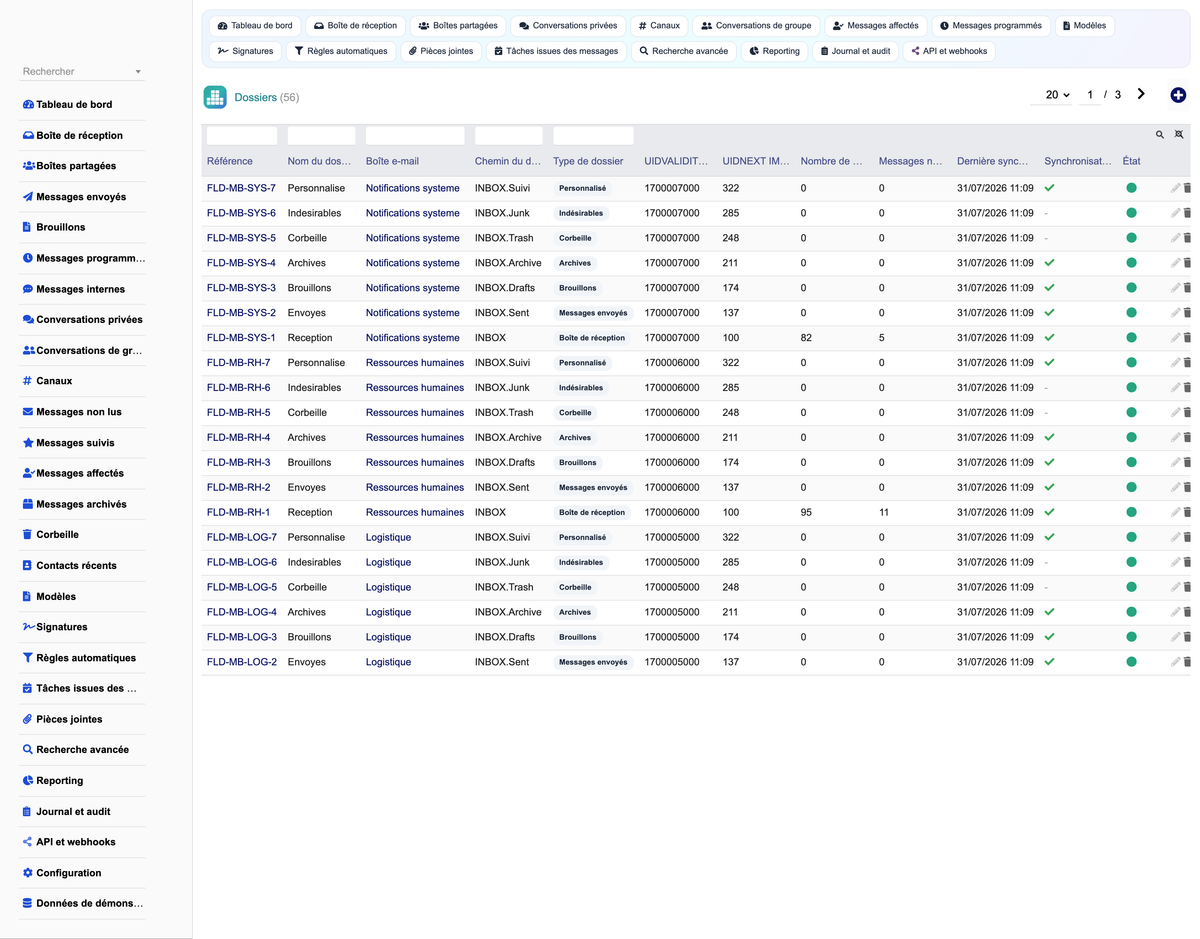
Task: Click the clear filters icon in table header
Action: pyautogui.click(x=1179, y=134)
